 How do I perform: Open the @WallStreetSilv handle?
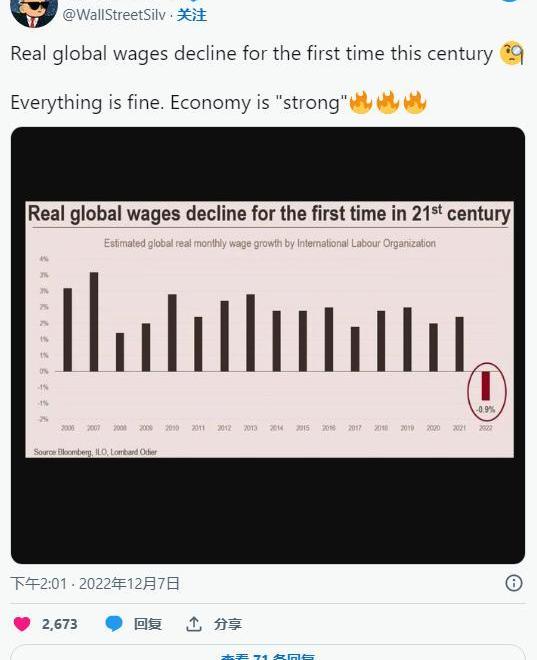tap(114, 15)
